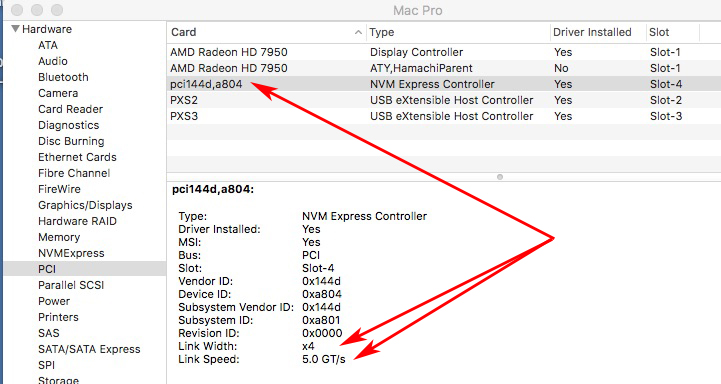Select SAS in the sidebar

[x=49, y=333]
